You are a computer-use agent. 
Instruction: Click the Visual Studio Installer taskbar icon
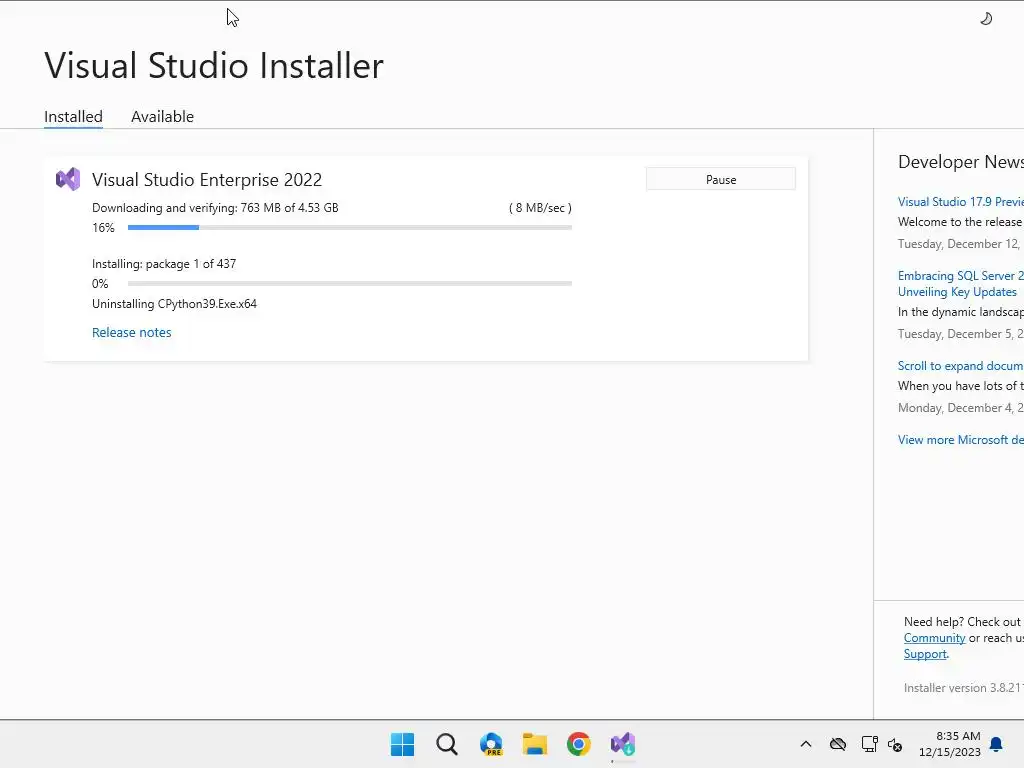623,744
